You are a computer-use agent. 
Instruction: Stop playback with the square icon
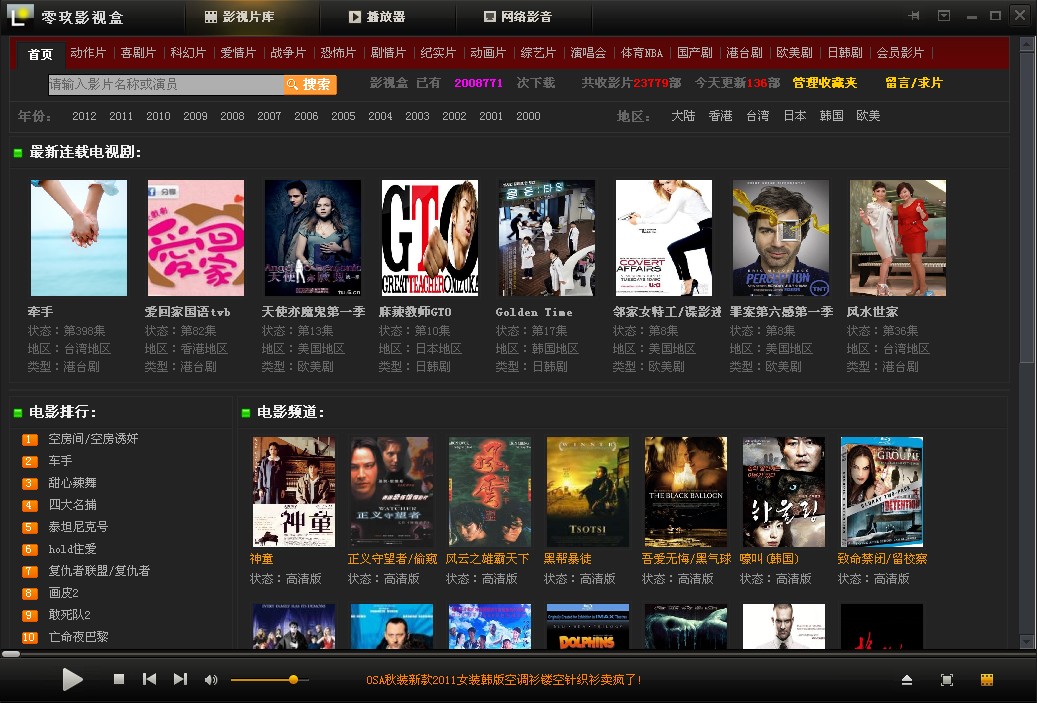119,679
